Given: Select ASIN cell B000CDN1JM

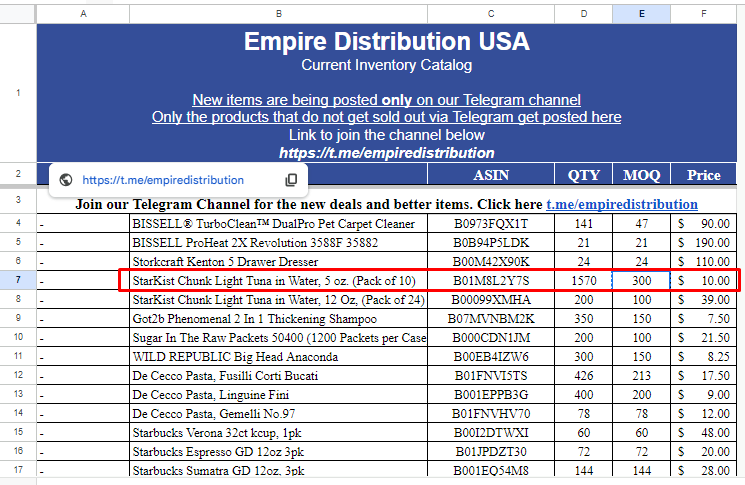Looking at the screenshot, I should [491, 337].
